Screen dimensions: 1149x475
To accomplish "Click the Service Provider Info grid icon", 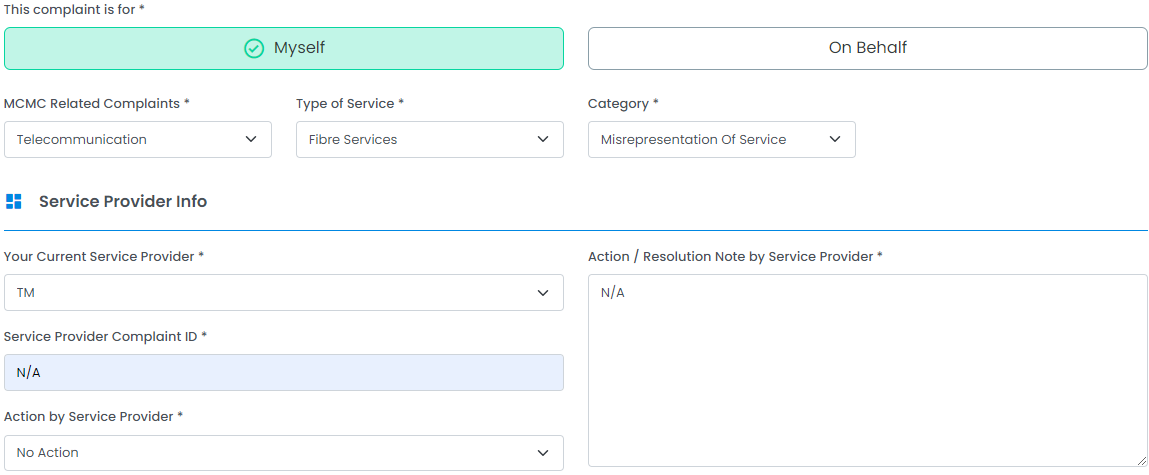I will tap(14, 202).
